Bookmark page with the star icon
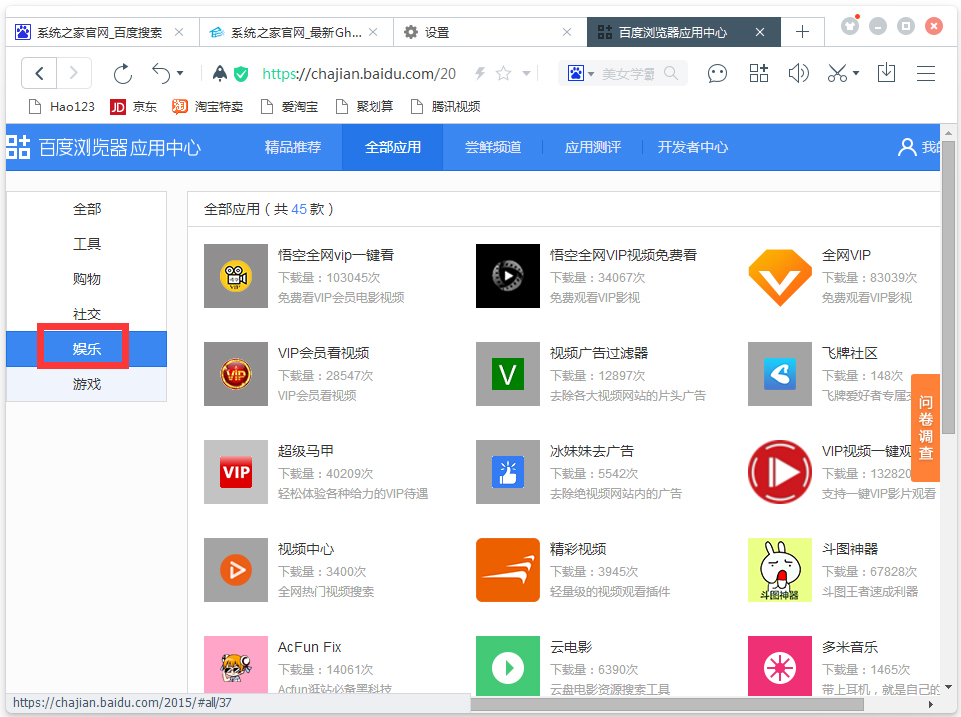 tap(504, 74)
